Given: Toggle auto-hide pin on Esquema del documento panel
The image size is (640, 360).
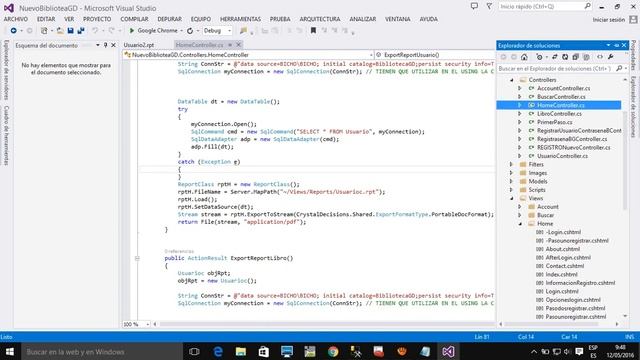Looking at the screenshot, I should [105, 45].
